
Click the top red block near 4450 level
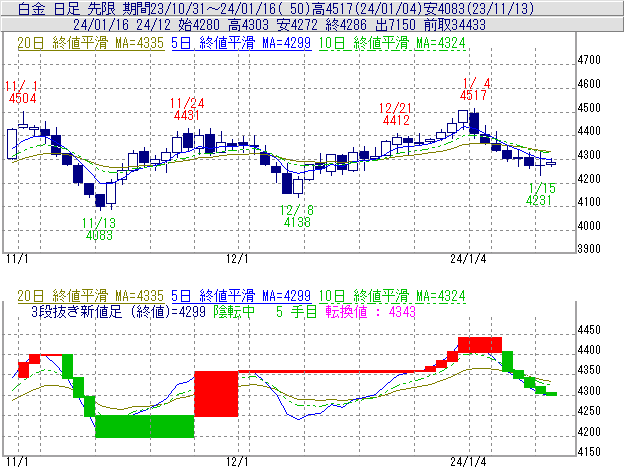tap(480, 345)
